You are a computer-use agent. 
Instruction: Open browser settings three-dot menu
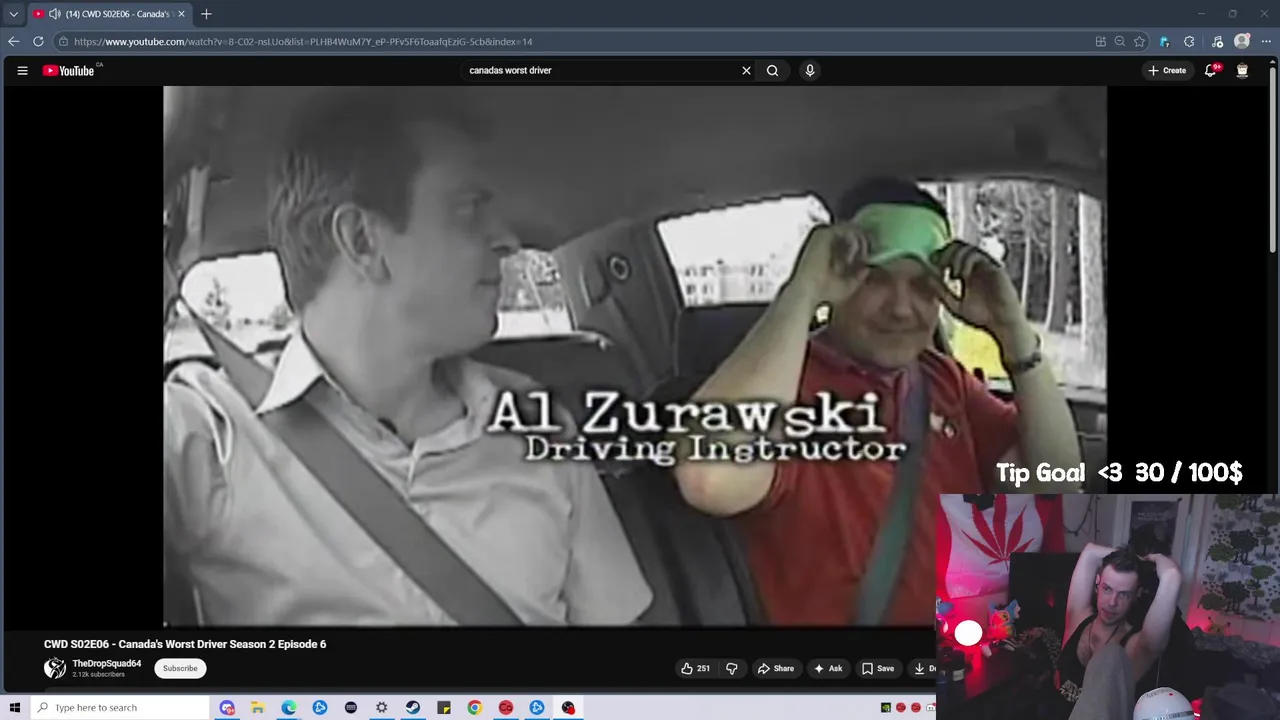point(1266,41)
